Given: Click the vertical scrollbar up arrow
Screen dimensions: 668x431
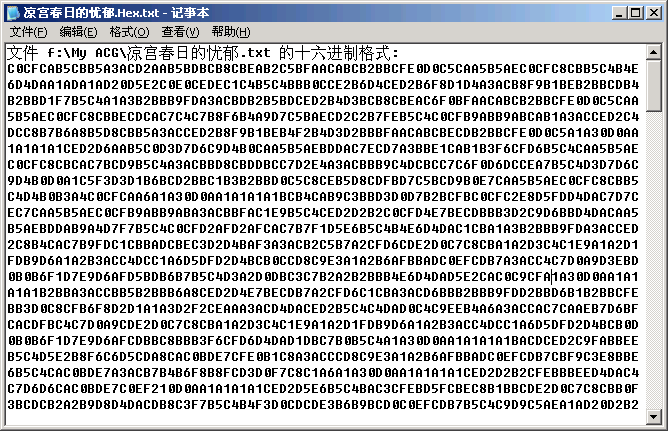Looking at the screenshot, I should point(654,52).
